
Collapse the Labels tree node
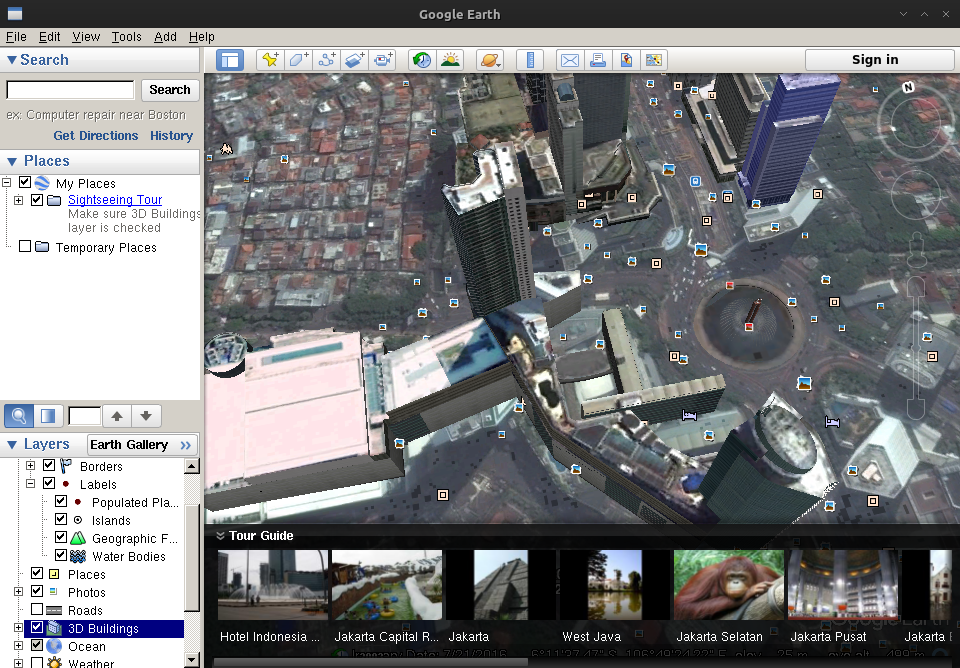point(30,484)
